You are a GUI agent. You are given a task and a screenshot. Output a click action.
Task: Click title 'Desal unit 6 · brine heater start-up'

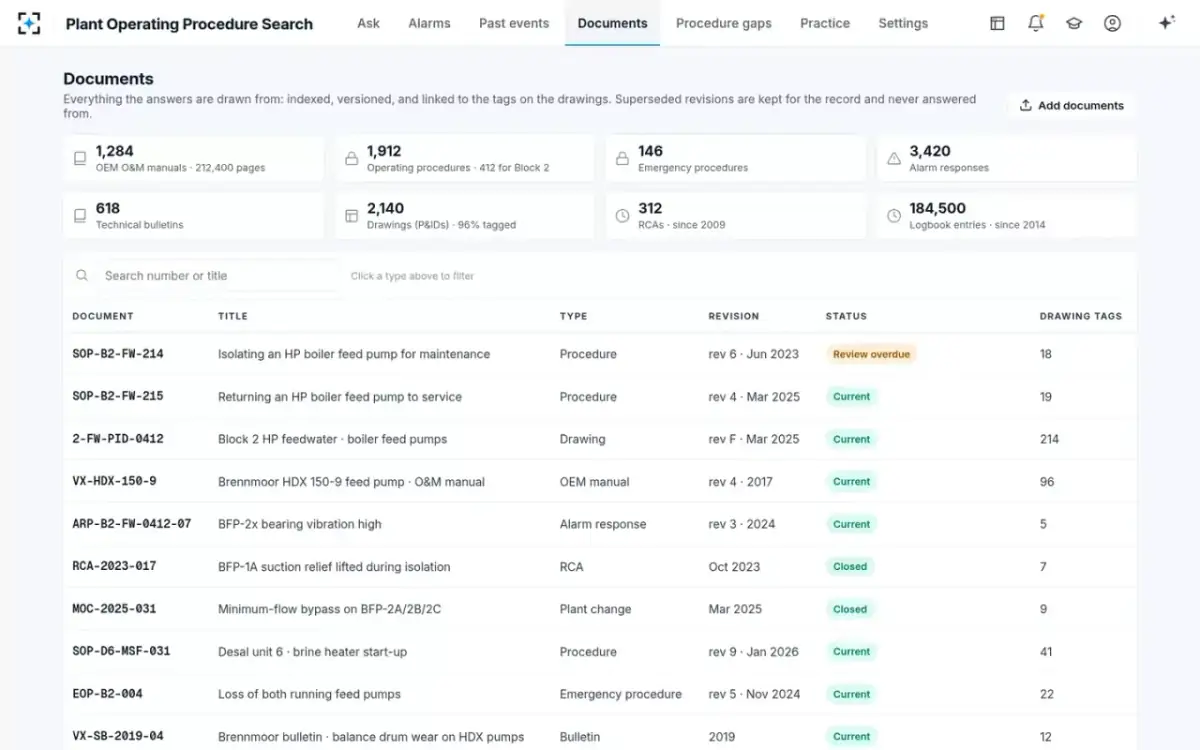point(312,652)
